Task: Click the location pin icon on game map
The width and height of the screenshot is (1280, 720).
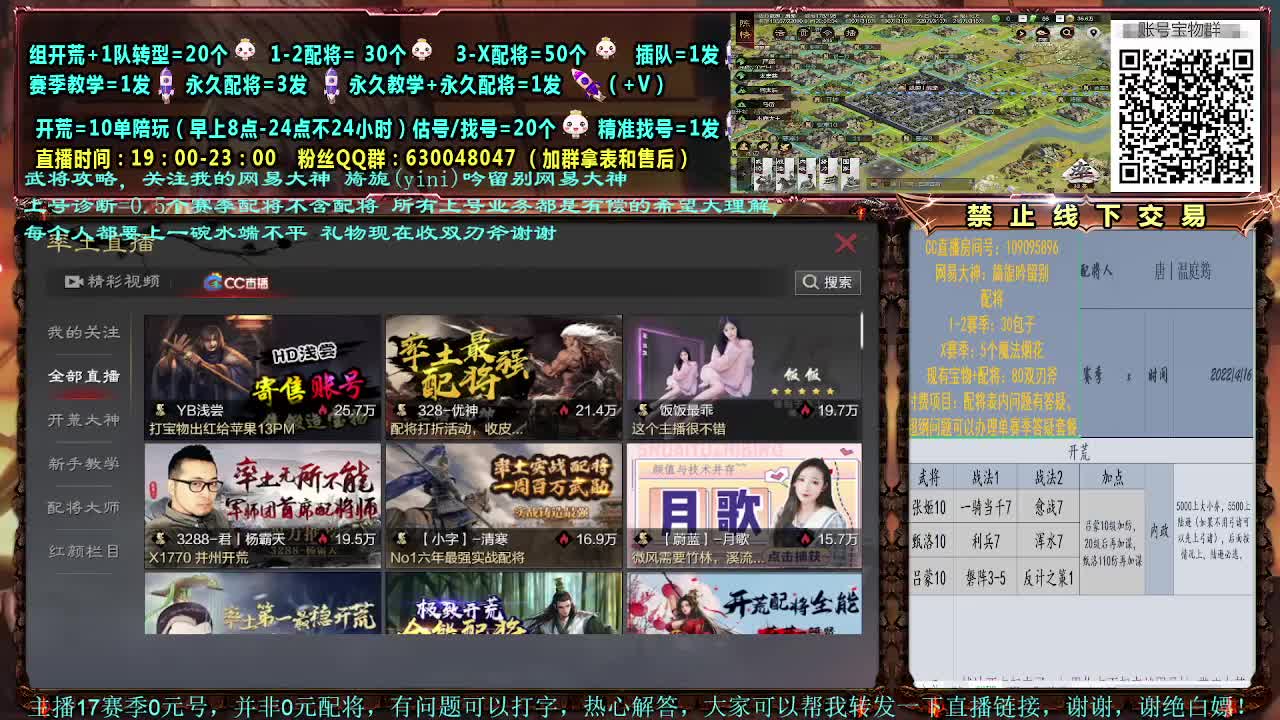Action: coord(1094,32)
